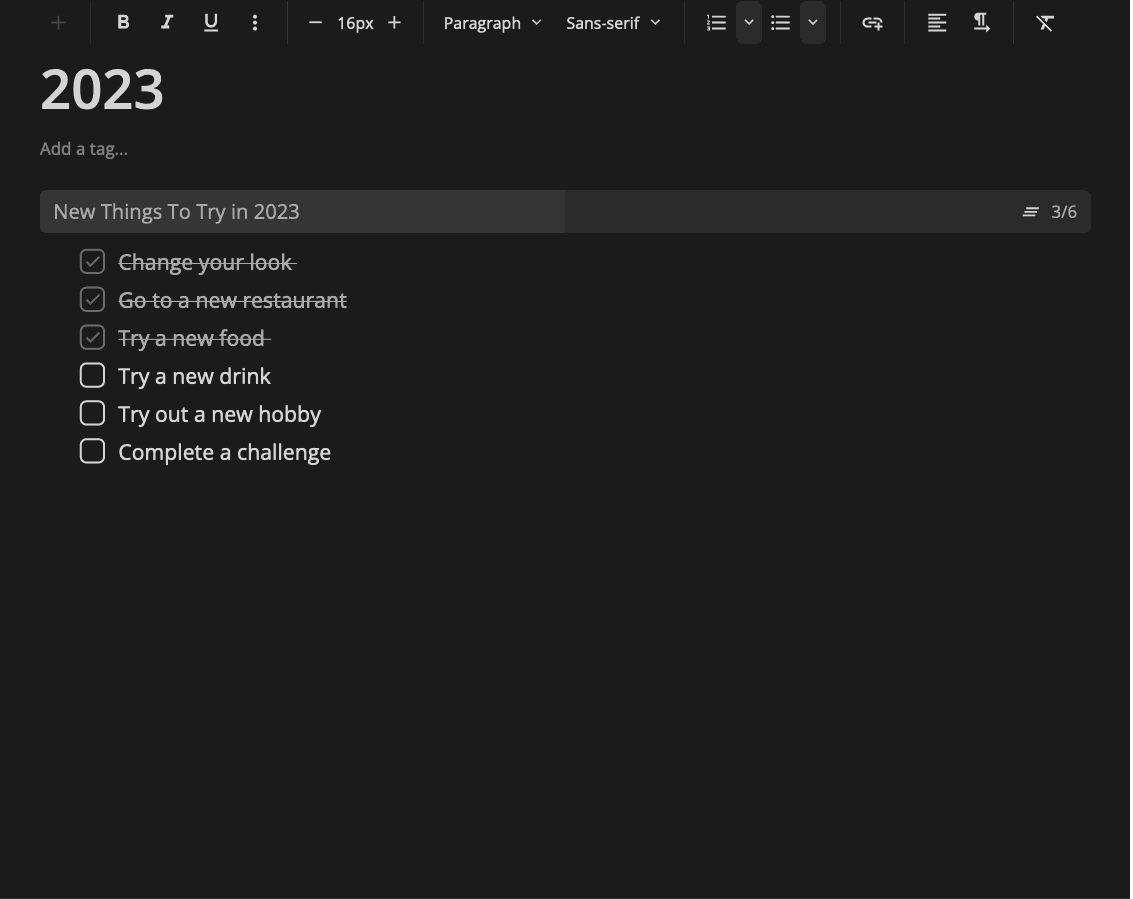Image resolution: width=1133 pixels, height=899 pixels.
Task: Decrease font size with the minus button
Action: tap(315, 22)
